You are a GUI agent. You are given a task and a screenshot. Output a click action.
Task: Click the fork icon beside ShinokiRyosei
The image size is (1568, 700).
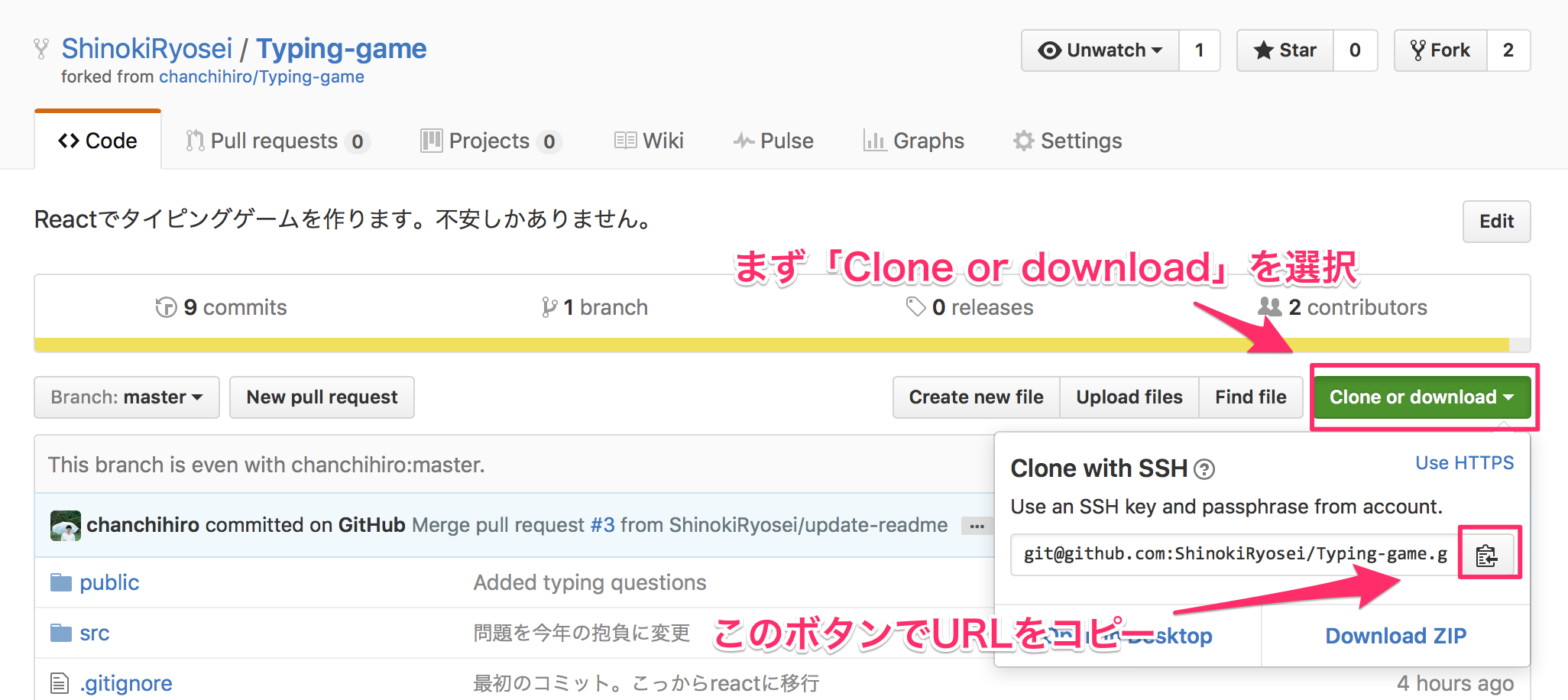41,49
